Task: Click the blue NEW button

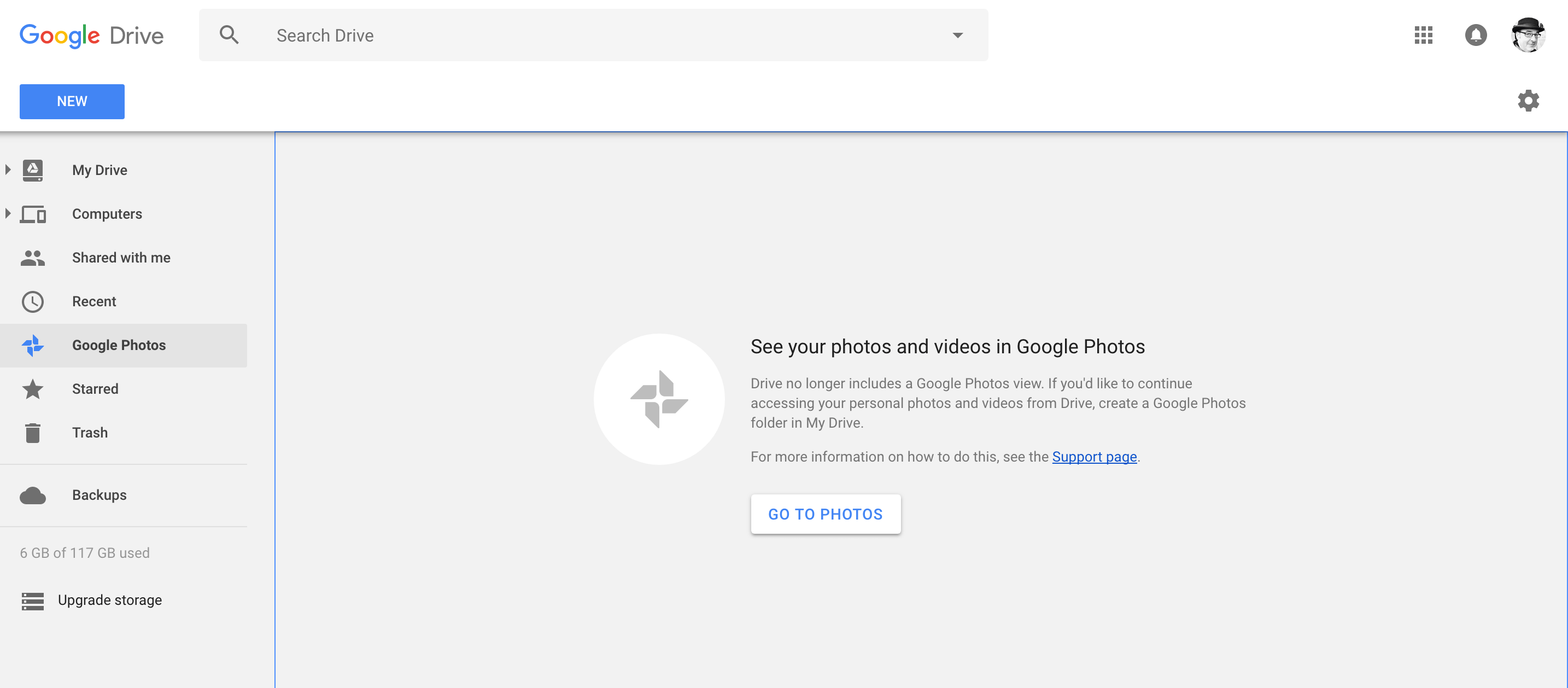Action: tap(72, 102)
